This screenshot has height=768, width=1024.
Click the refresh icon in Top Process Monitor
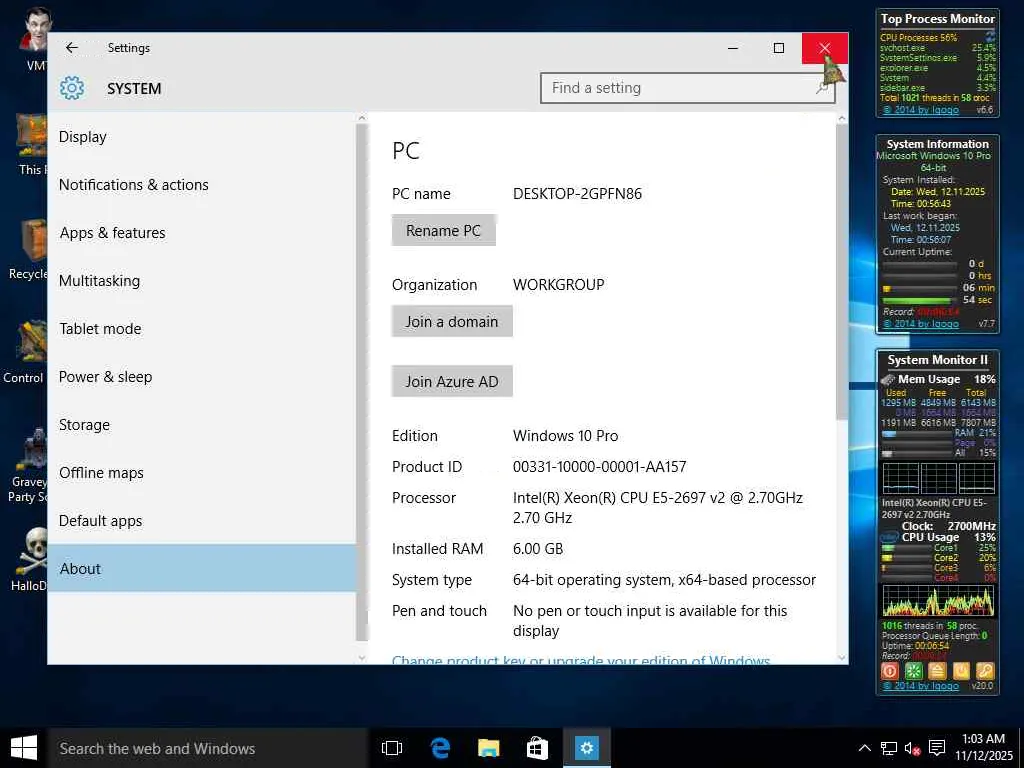pos(990,36)
